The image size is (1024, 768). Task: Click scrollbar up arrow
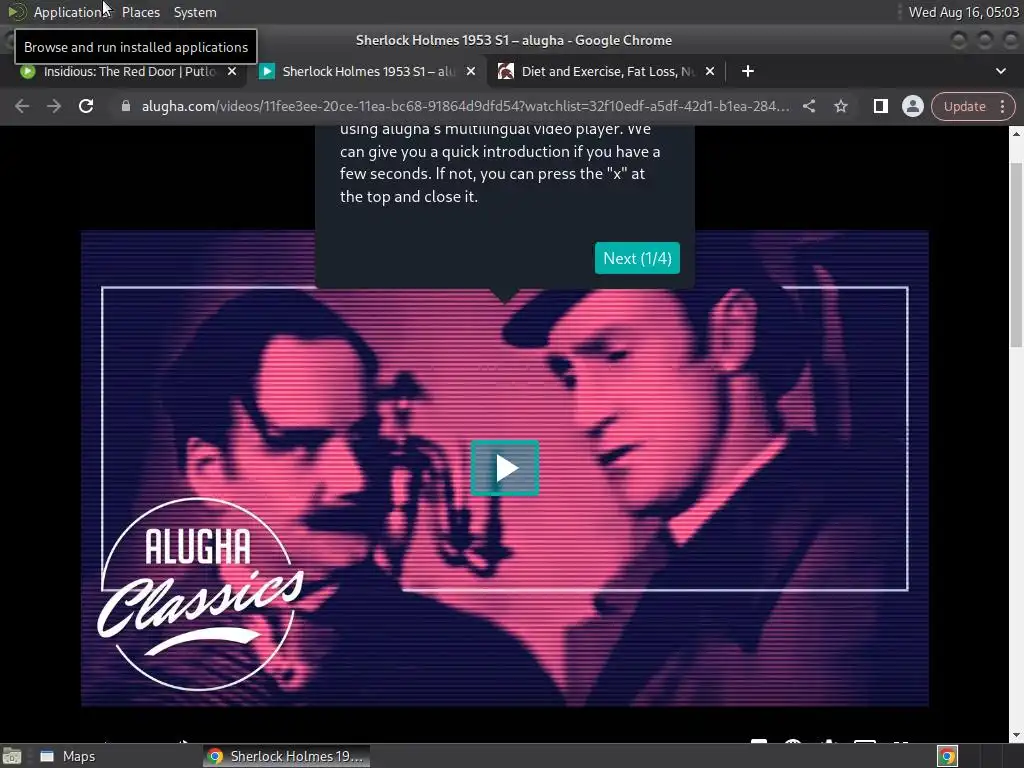coord(1016,133)
